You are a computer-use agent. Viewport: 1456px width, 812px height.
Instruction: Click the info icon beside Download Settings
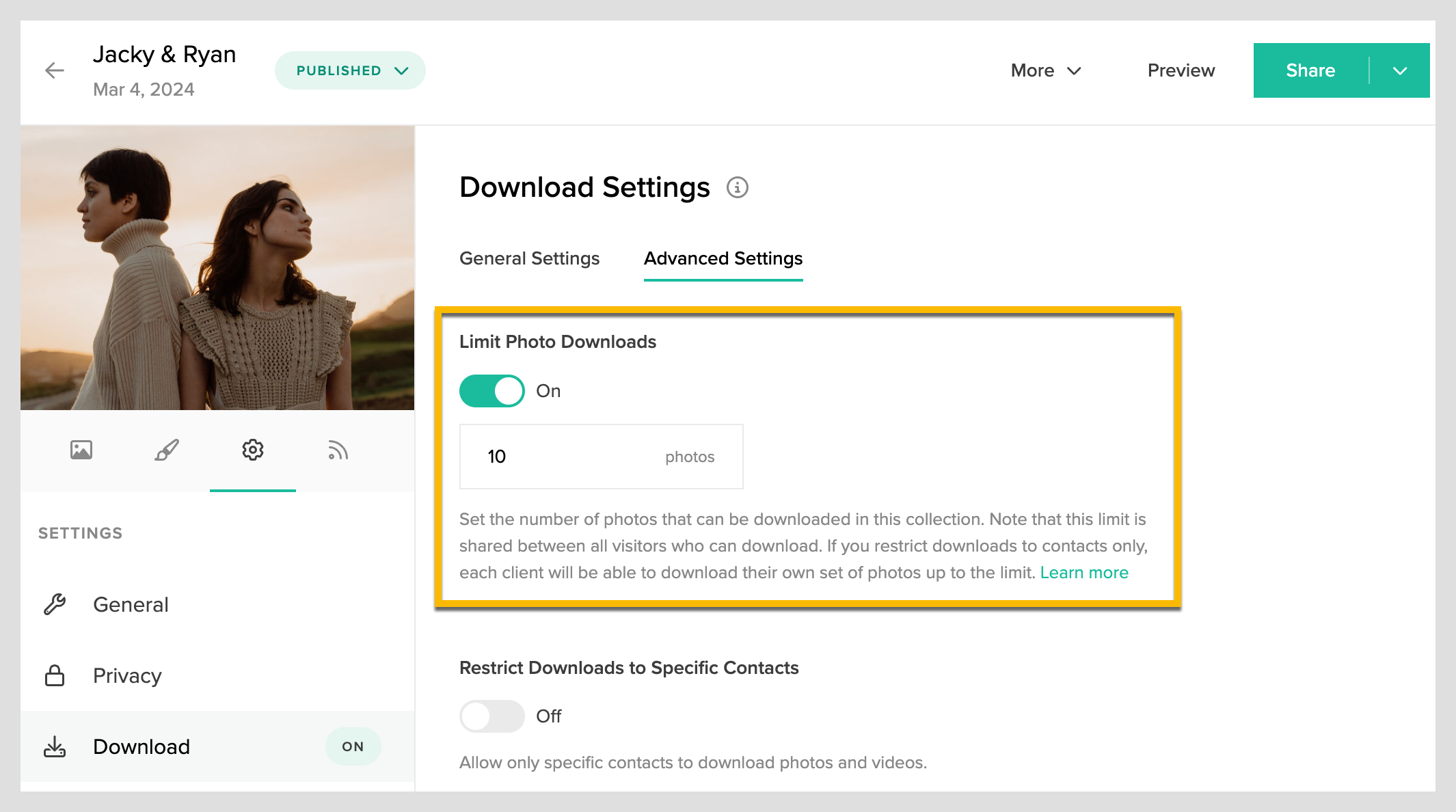(737, 188)
